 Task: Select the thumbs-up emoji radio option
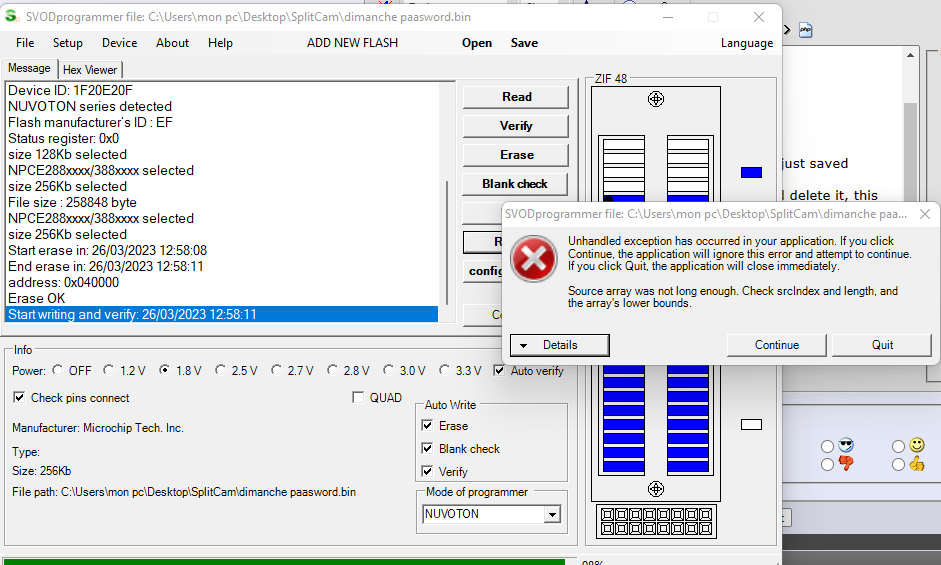898,464
